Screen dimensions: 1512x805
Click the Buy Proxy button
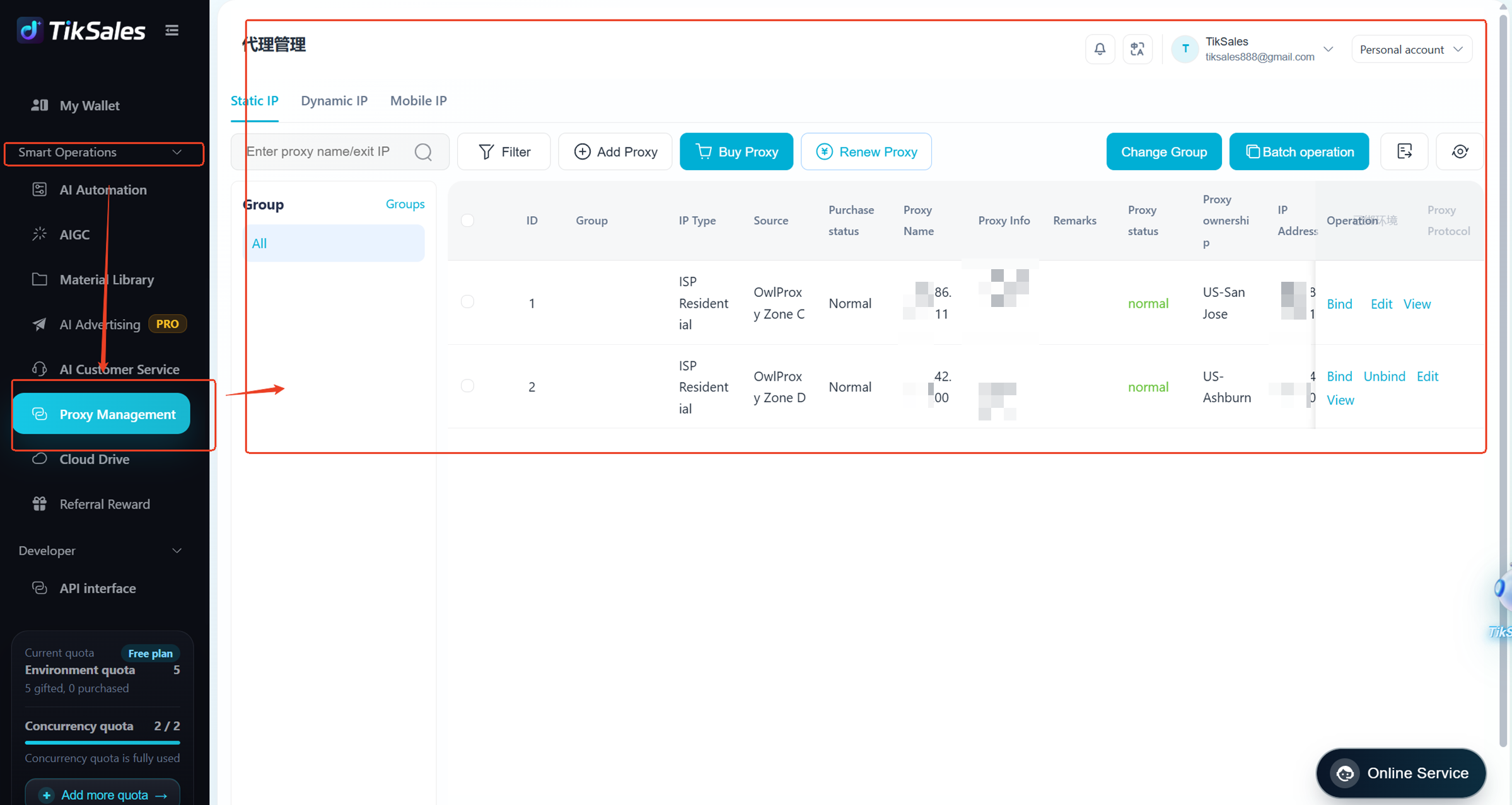(x=736, y=151)
